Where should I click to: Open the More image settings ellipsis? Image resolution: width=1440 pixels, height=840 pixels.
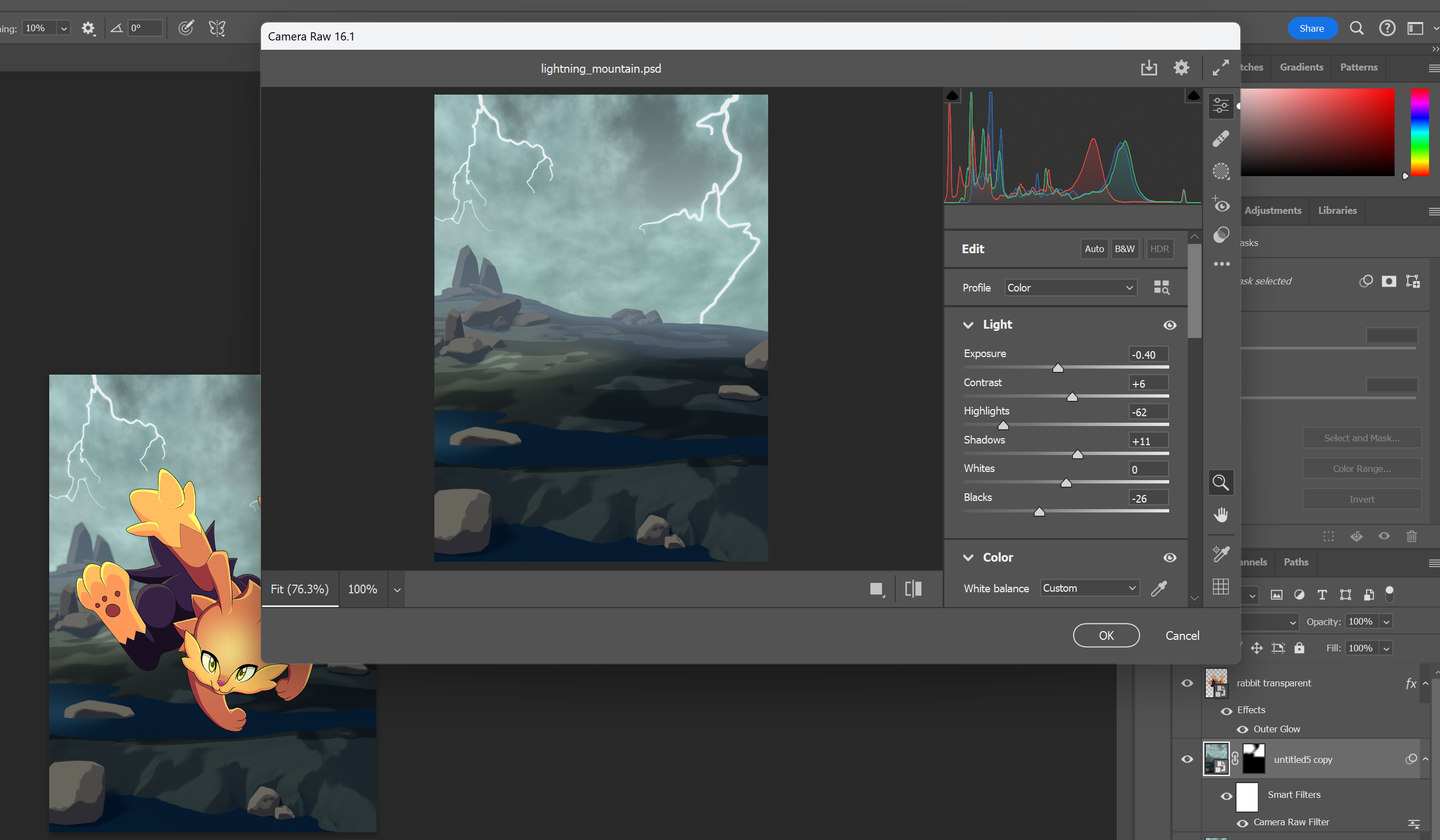pyautogui.click(x=1221, y=264)
